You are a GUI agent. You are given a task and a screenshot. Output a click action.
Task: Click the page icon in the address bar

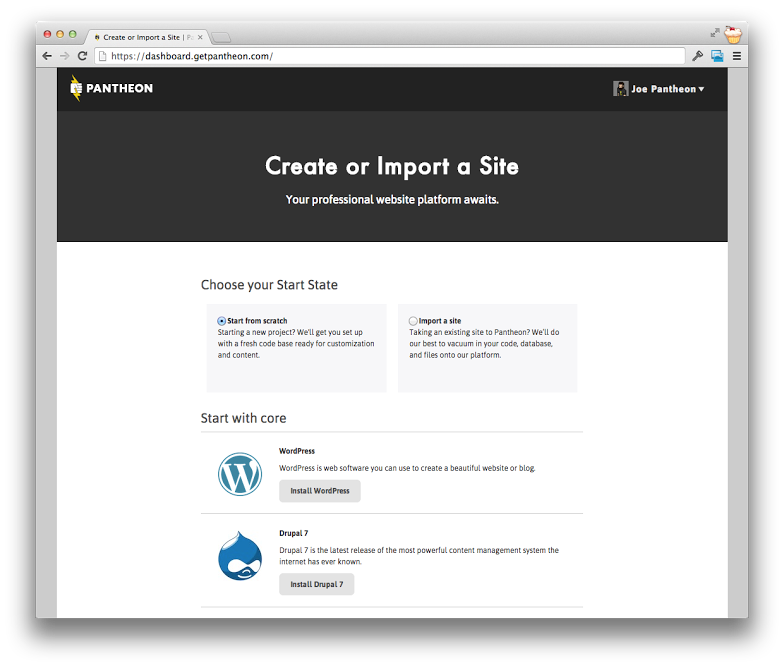point(102,56)
